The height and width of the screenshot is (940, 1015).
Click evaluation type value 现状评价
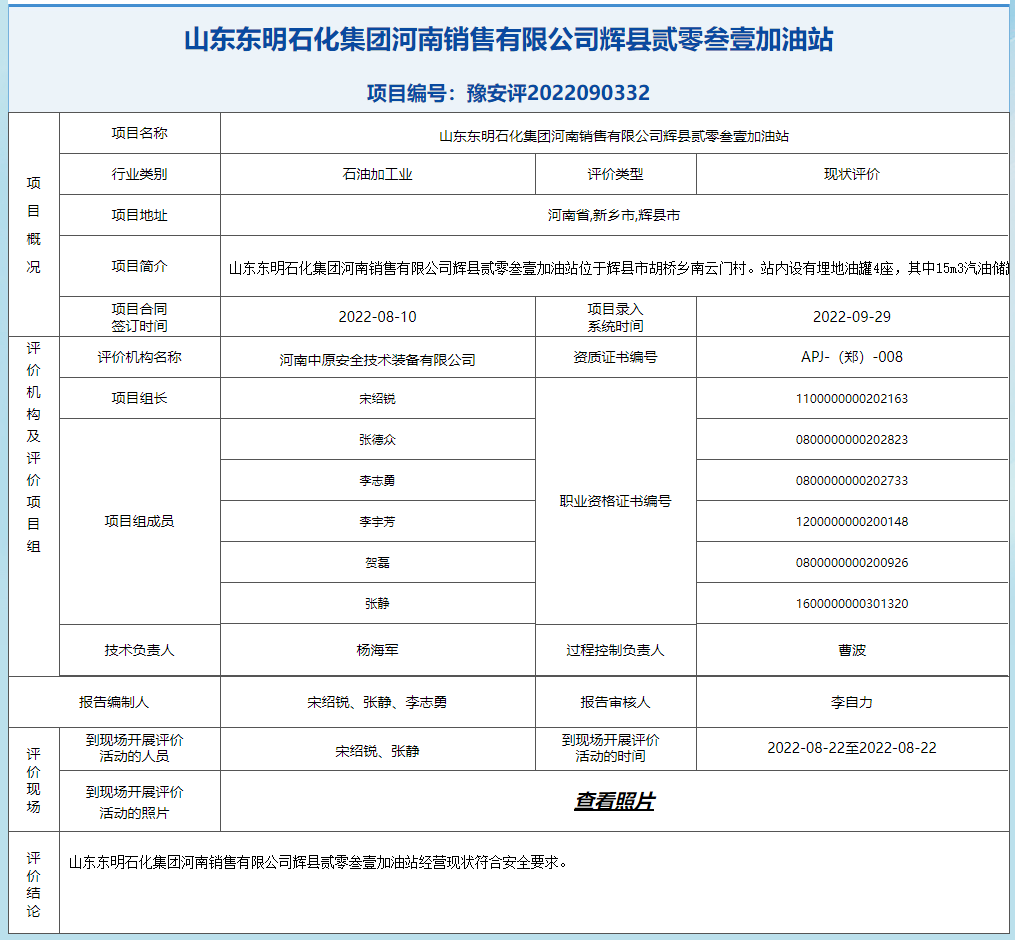click(x=852, y=174)
